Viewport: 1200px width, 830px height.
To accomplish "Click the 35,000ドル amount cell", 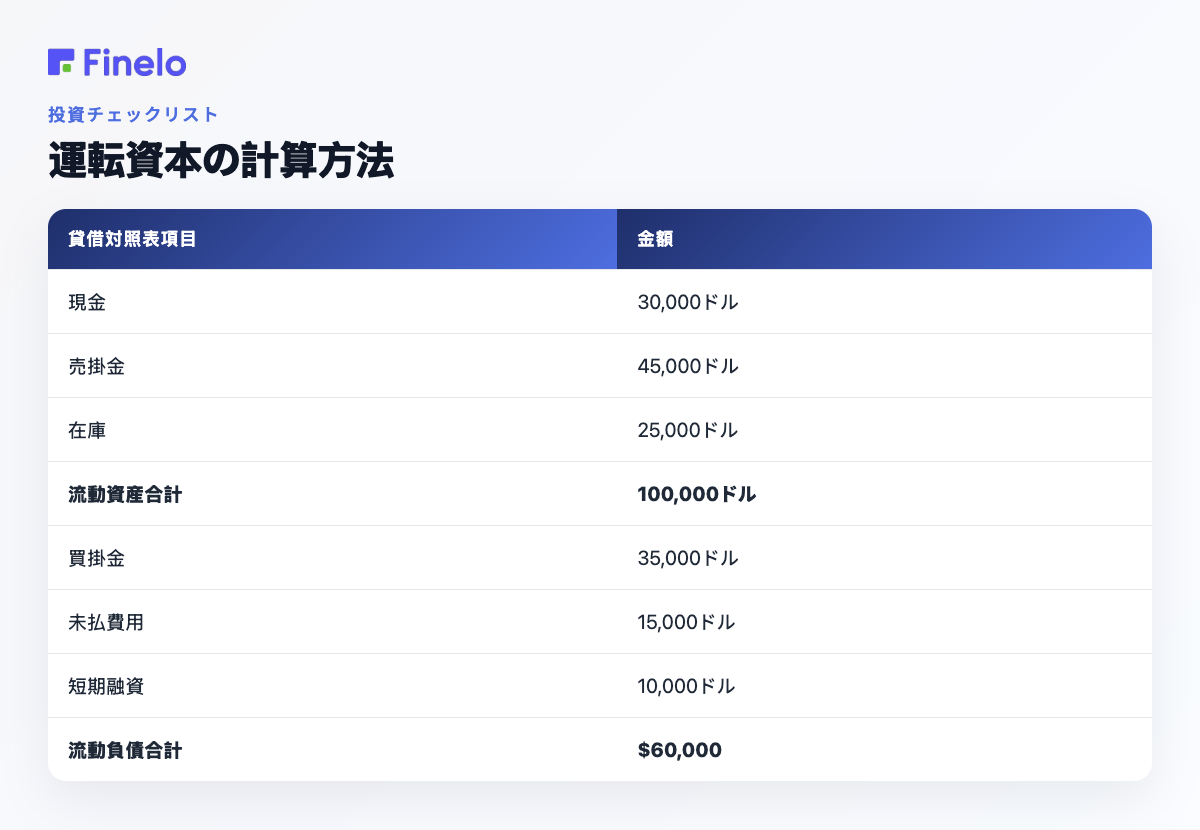I will pos(688,558).
